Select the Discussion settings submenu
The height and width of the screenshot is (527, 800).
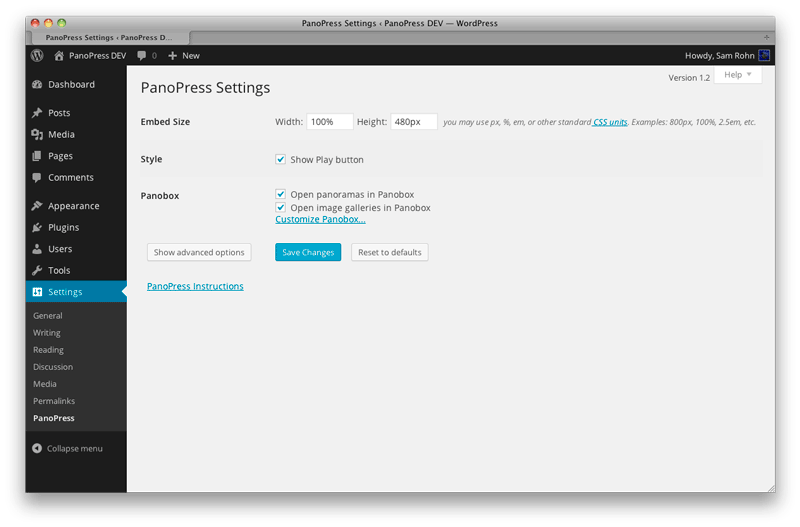pos(53,367)
